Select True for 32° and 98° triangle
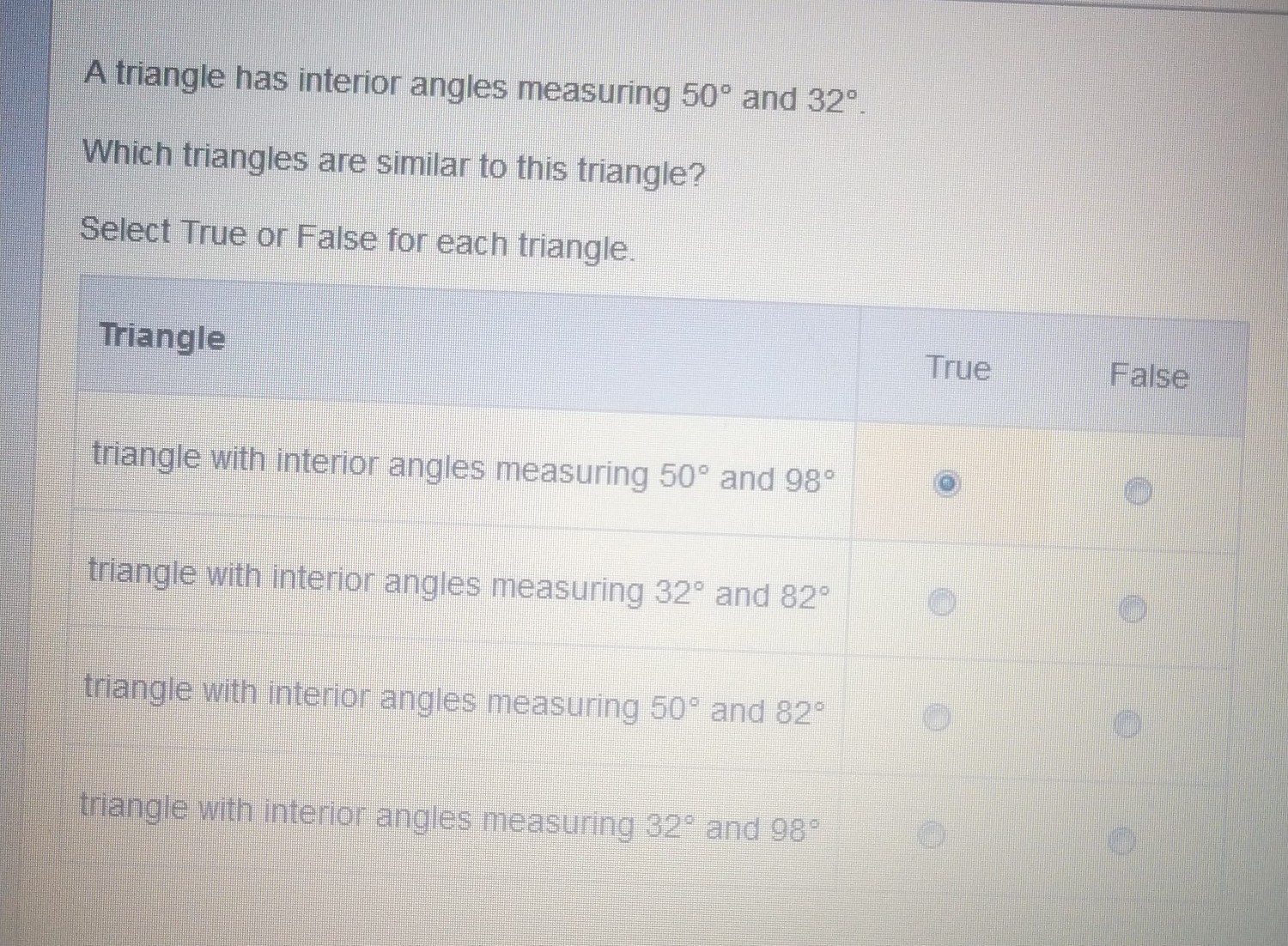The width and height of the screenshot is (1288, 946). [x=931, y=834]
